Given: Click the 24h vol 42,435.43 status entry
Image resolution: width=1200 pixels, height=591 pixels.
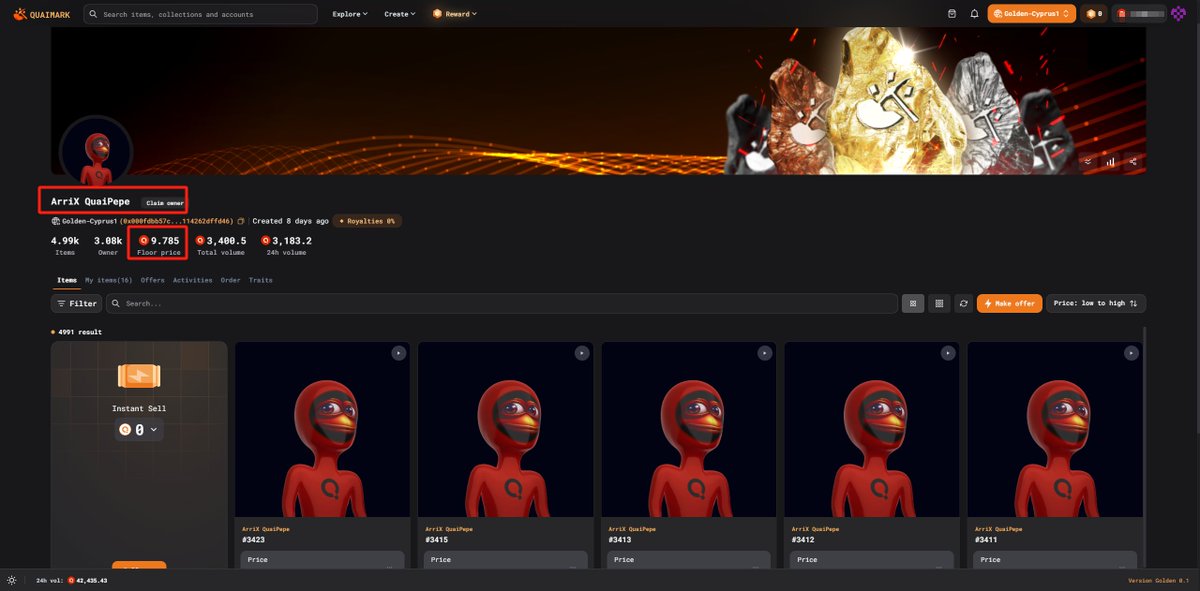Looking at the screenshot, I should [x=71, y=580].
